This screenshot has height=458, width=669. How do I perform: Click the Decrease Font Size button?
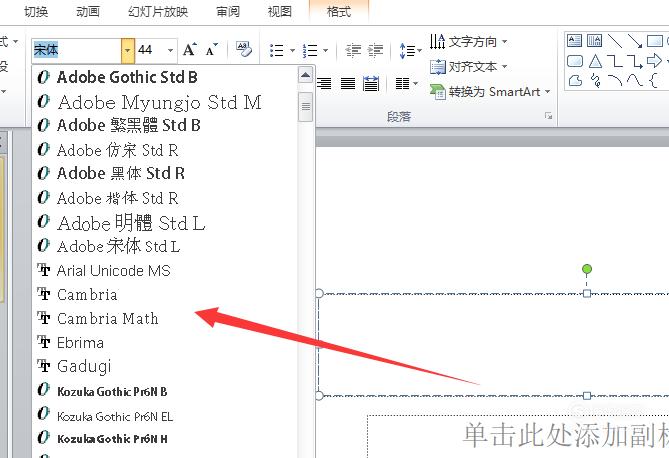pos(211,50)
